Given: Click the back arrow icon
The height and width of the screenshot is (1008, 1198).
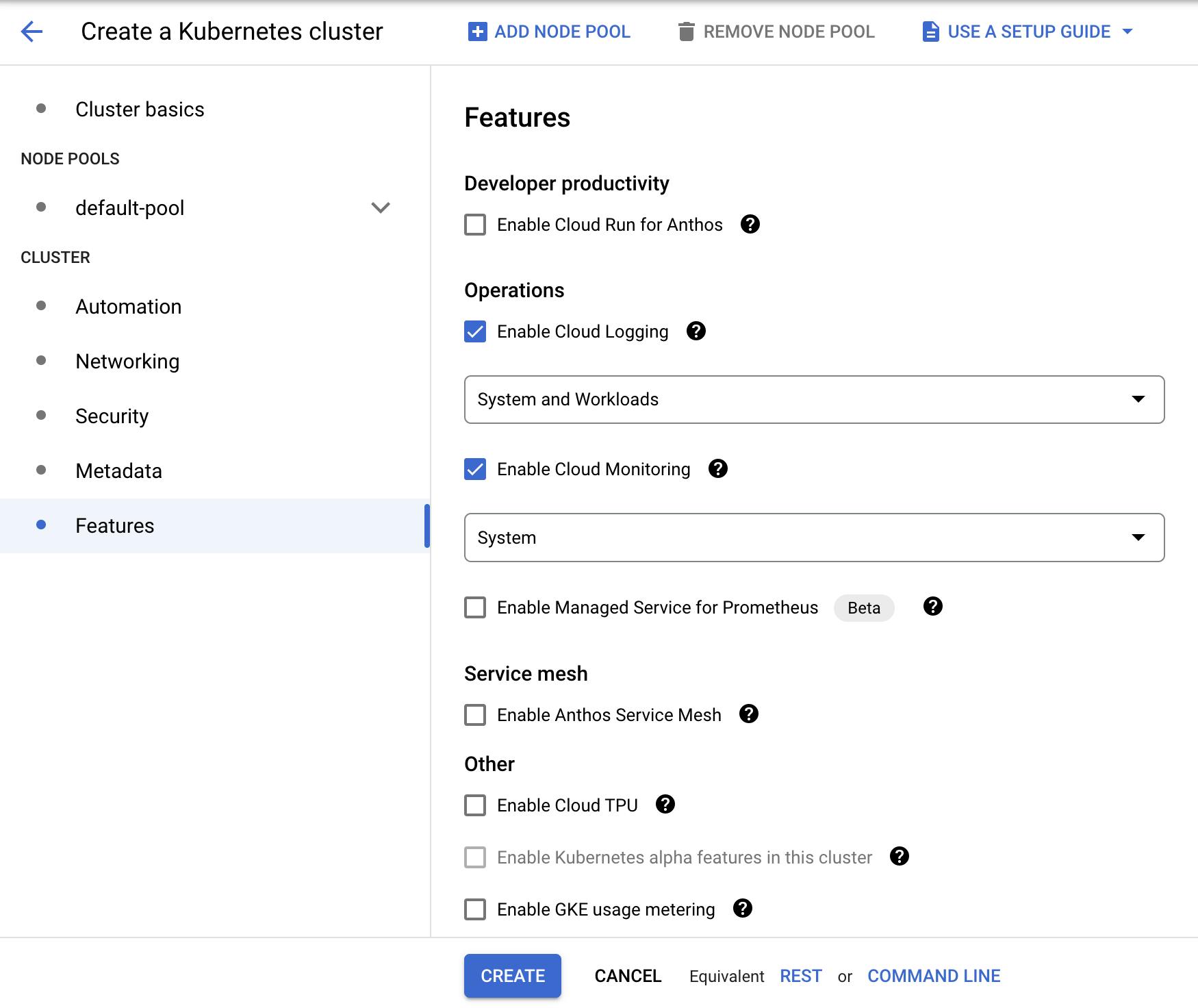Looking at the screenshot, I should click(31, 32).
